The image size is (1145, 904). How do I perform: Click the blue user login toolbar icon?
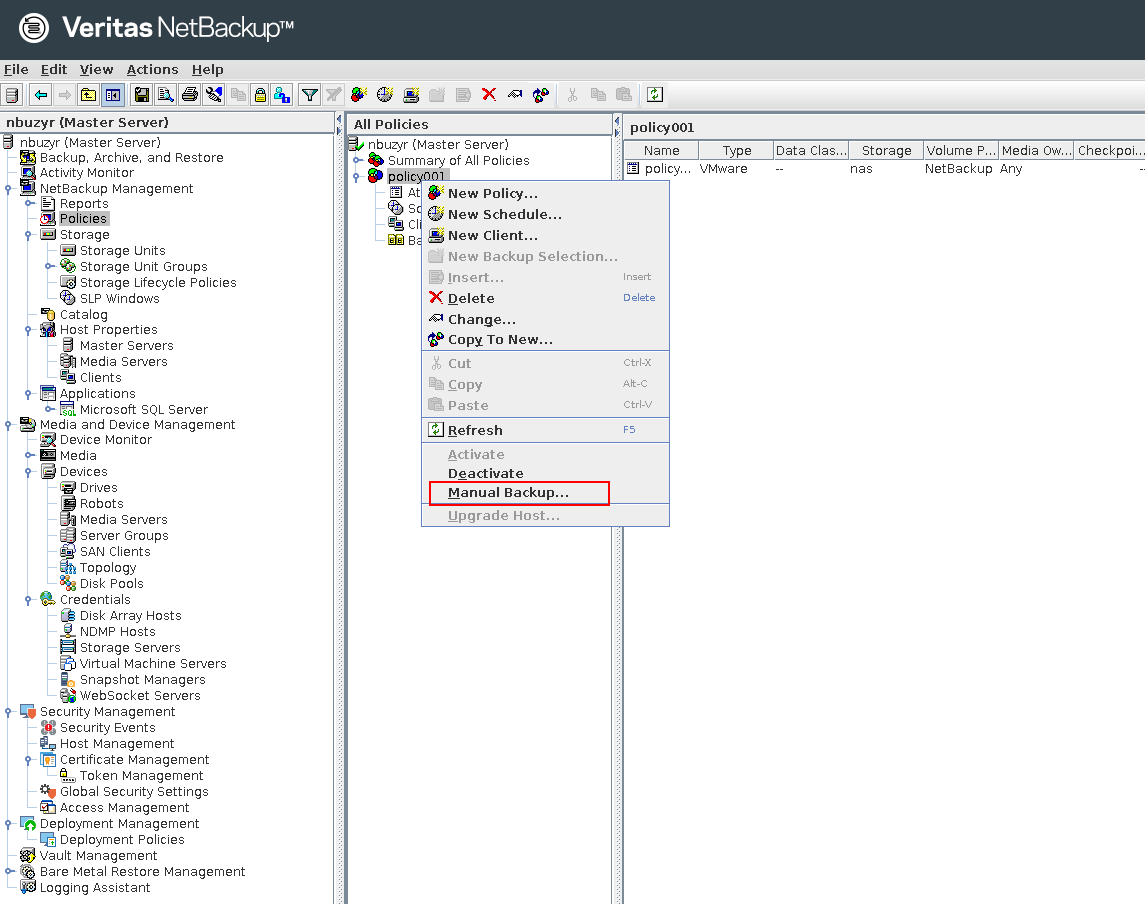tap(282, 95)
